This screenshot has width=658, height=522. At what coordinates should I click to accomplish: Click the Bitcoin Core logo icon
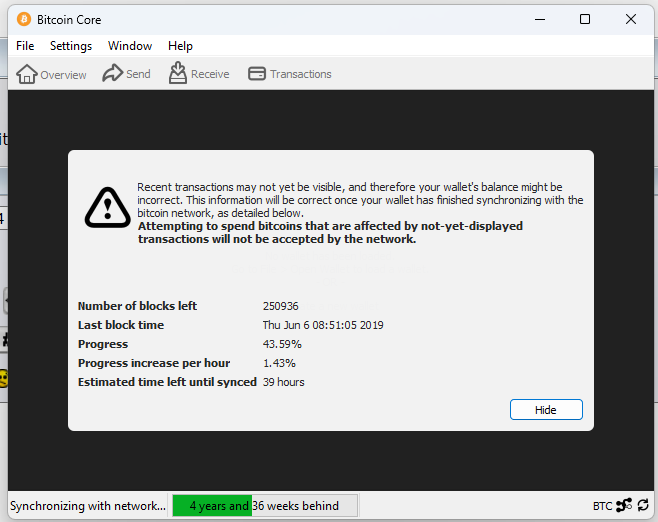24,19
